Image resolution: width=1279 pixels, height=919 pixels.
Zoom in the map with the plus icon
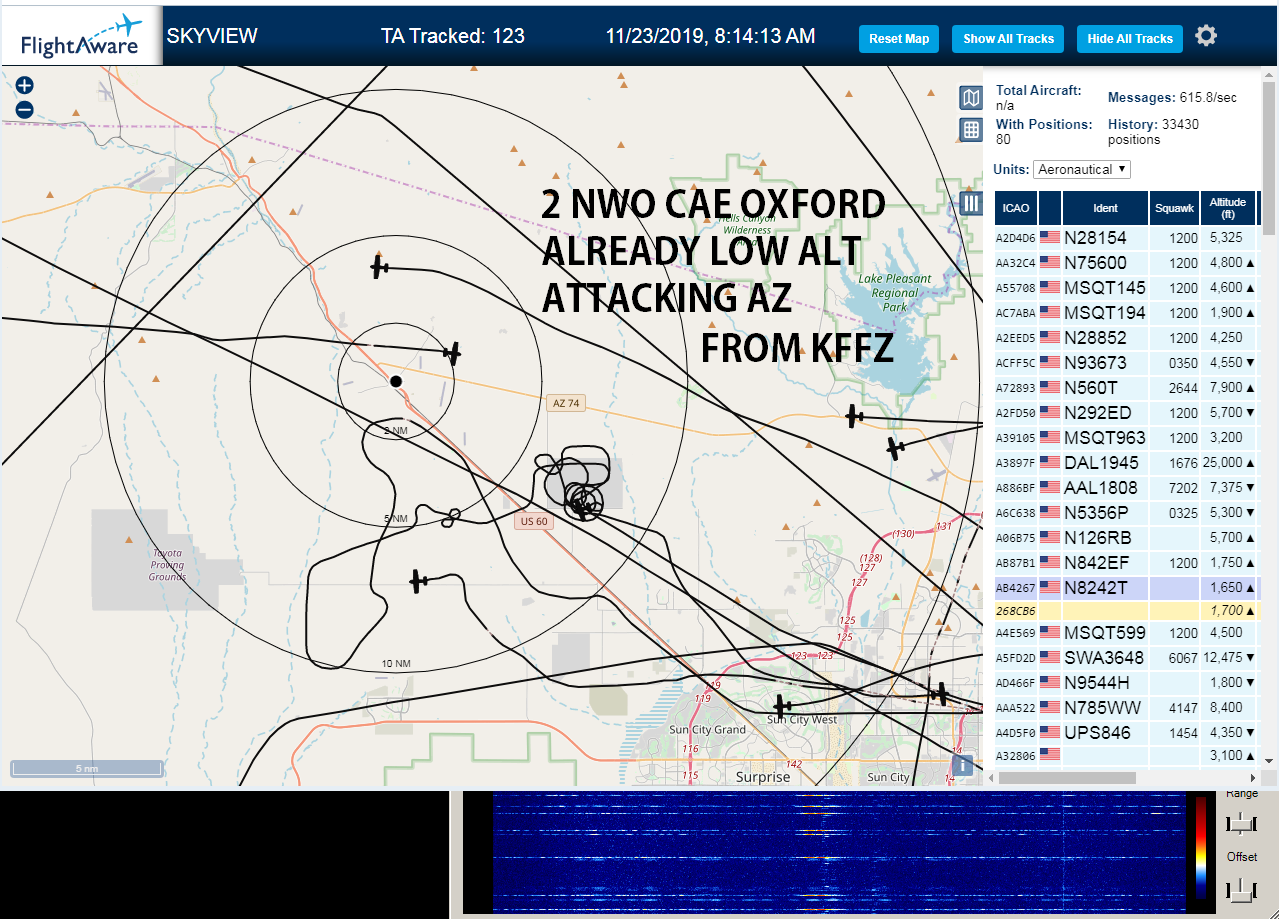(25, 86)
